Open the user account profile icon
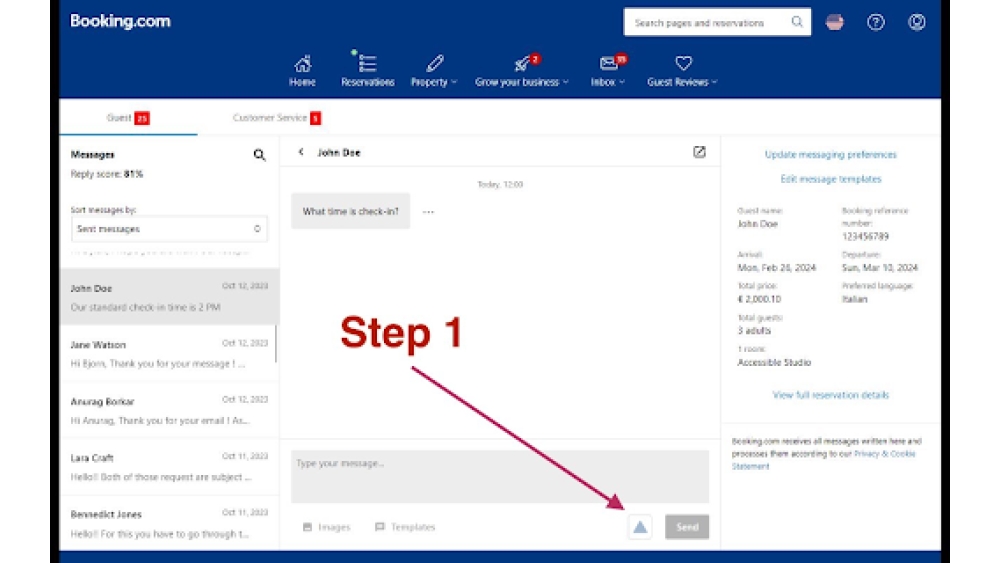 pyautogui.click(x=916, y=22)
